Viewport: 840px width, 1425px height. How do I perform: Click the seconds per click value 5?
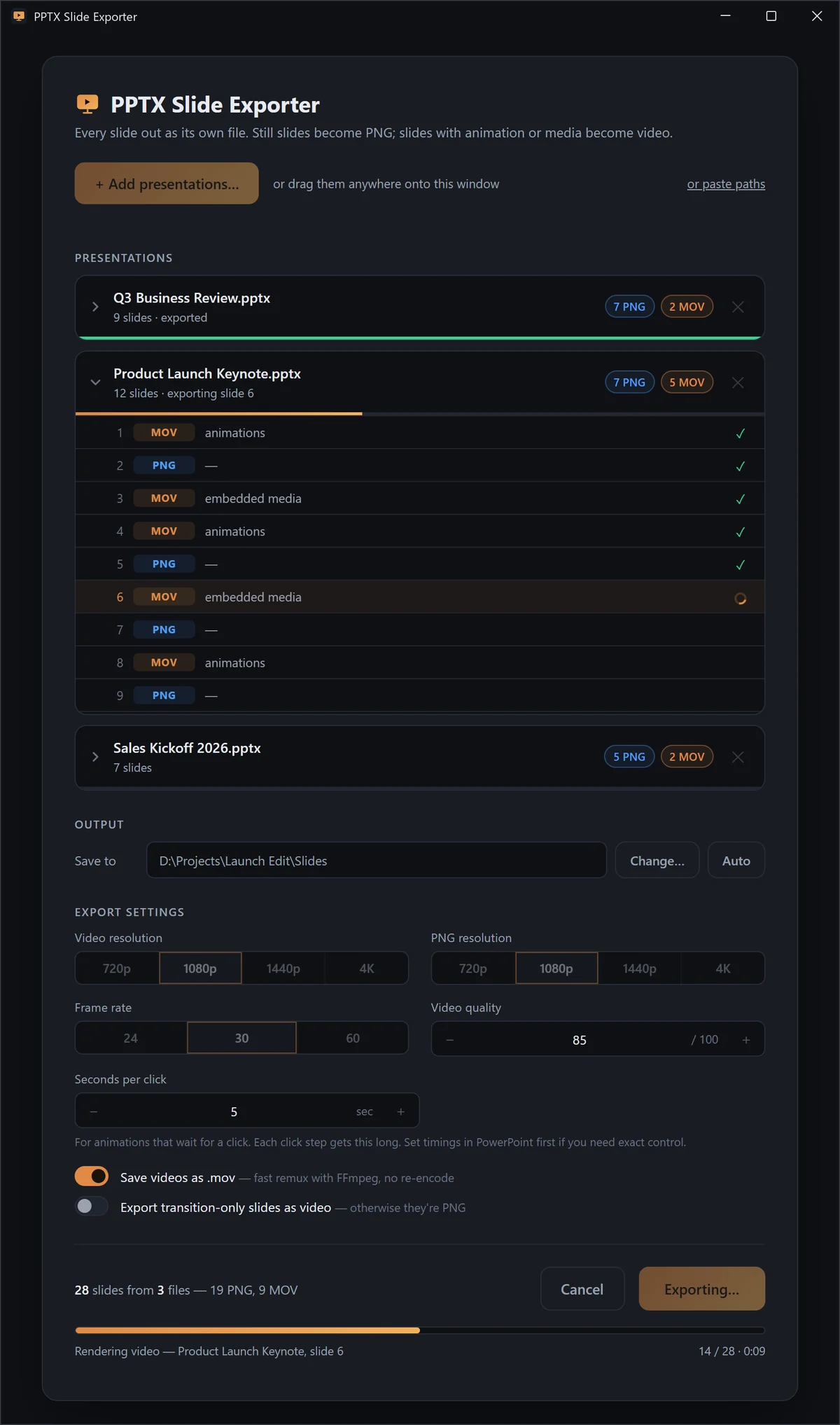(x=234, y=1112)
